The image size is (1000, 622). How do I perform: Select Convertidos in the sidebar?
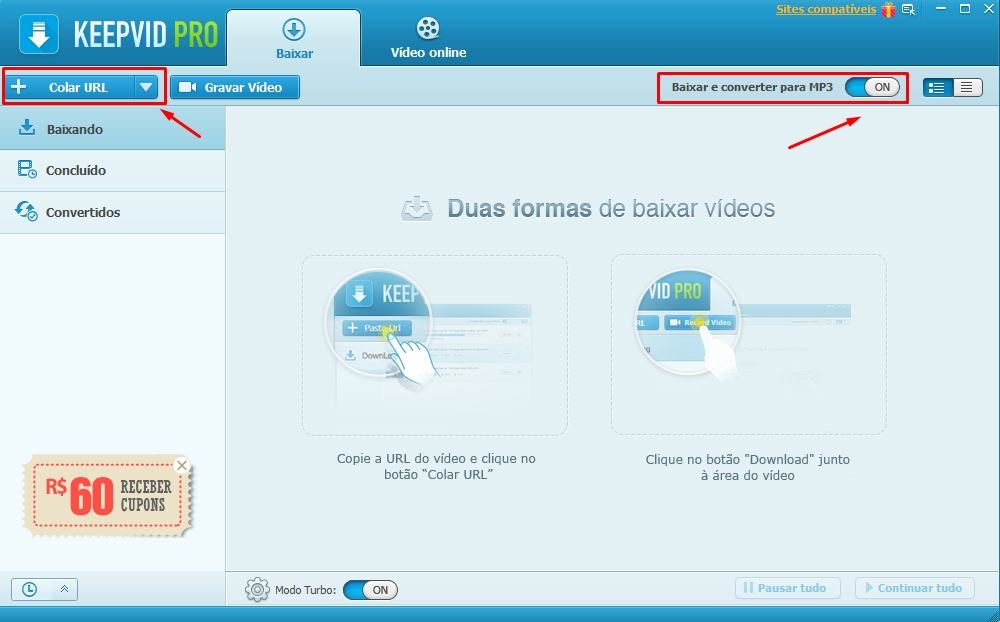coord(112,212)
